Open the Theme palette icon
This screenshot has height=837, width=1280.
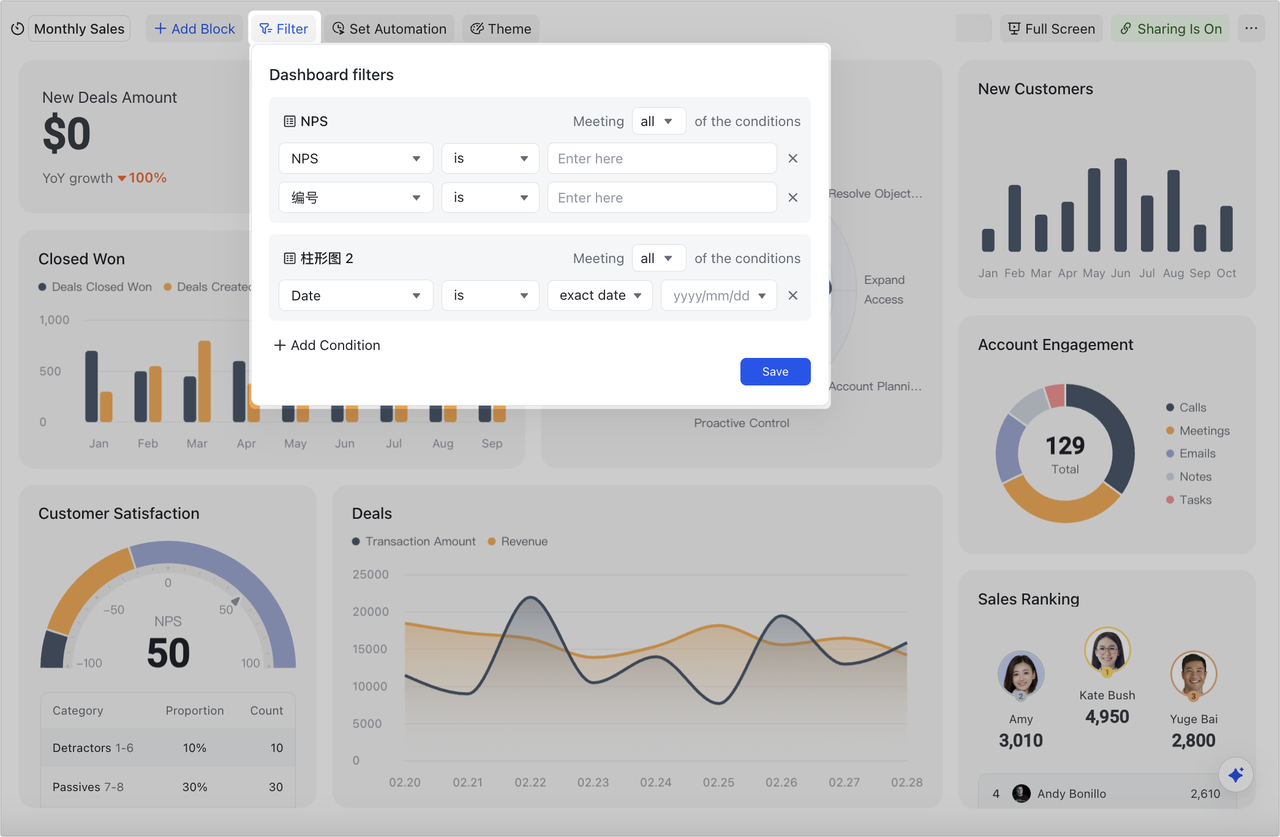[x=477, y=29]
